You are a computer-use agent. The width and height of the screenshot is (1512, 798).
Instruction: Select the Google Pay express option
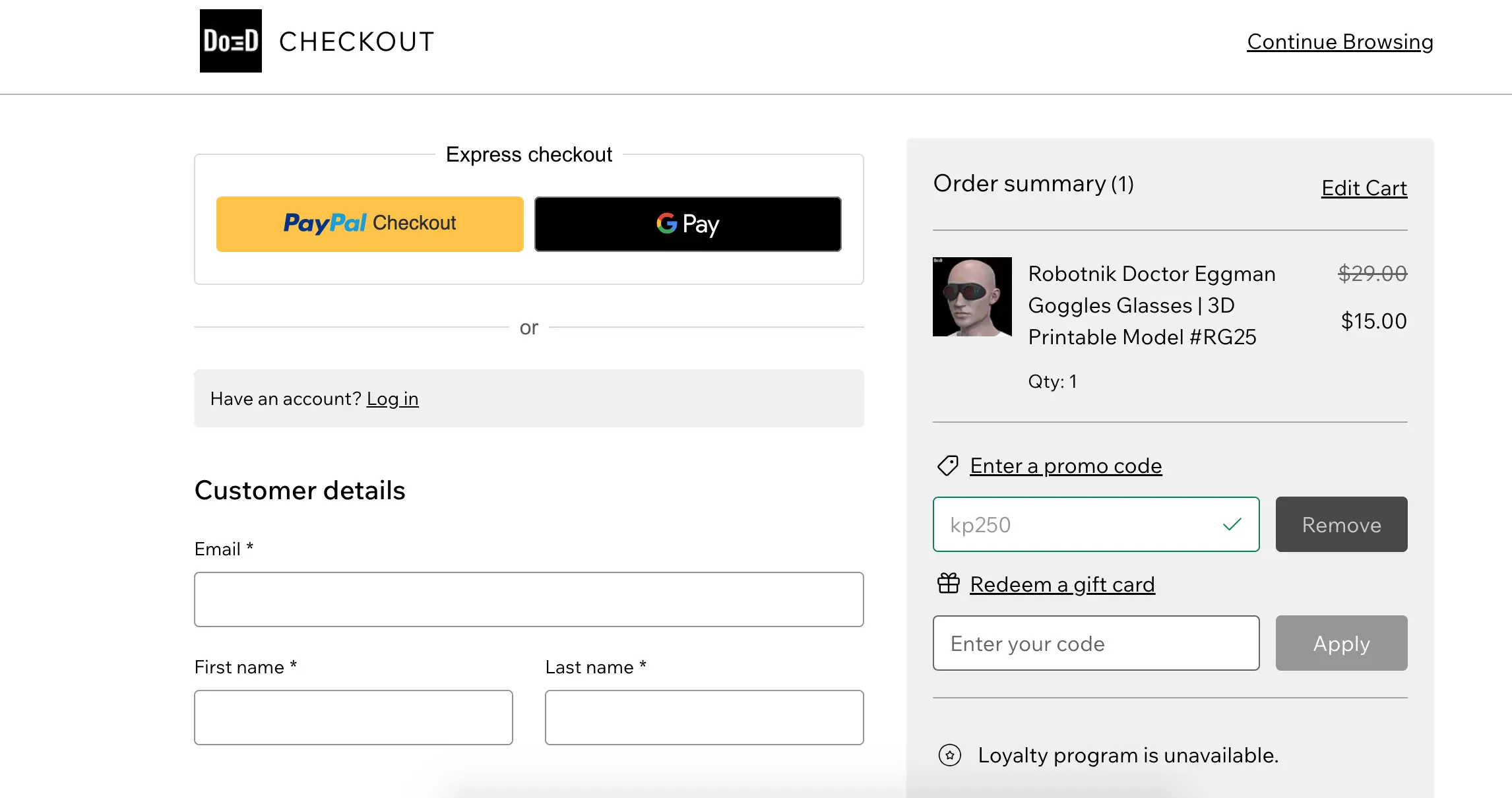click(x=687, y=224)
